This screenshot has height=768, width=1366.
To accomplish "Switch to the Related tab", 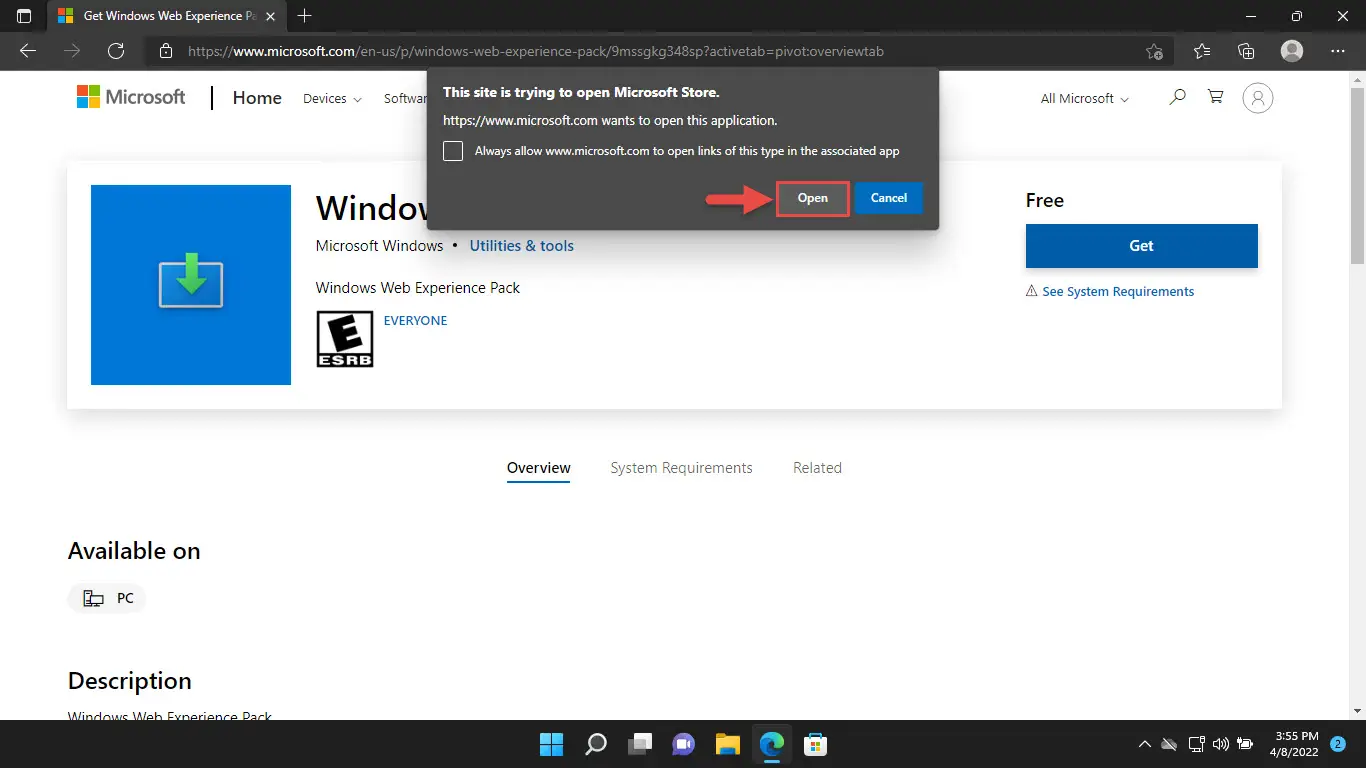I will point(817,468).
